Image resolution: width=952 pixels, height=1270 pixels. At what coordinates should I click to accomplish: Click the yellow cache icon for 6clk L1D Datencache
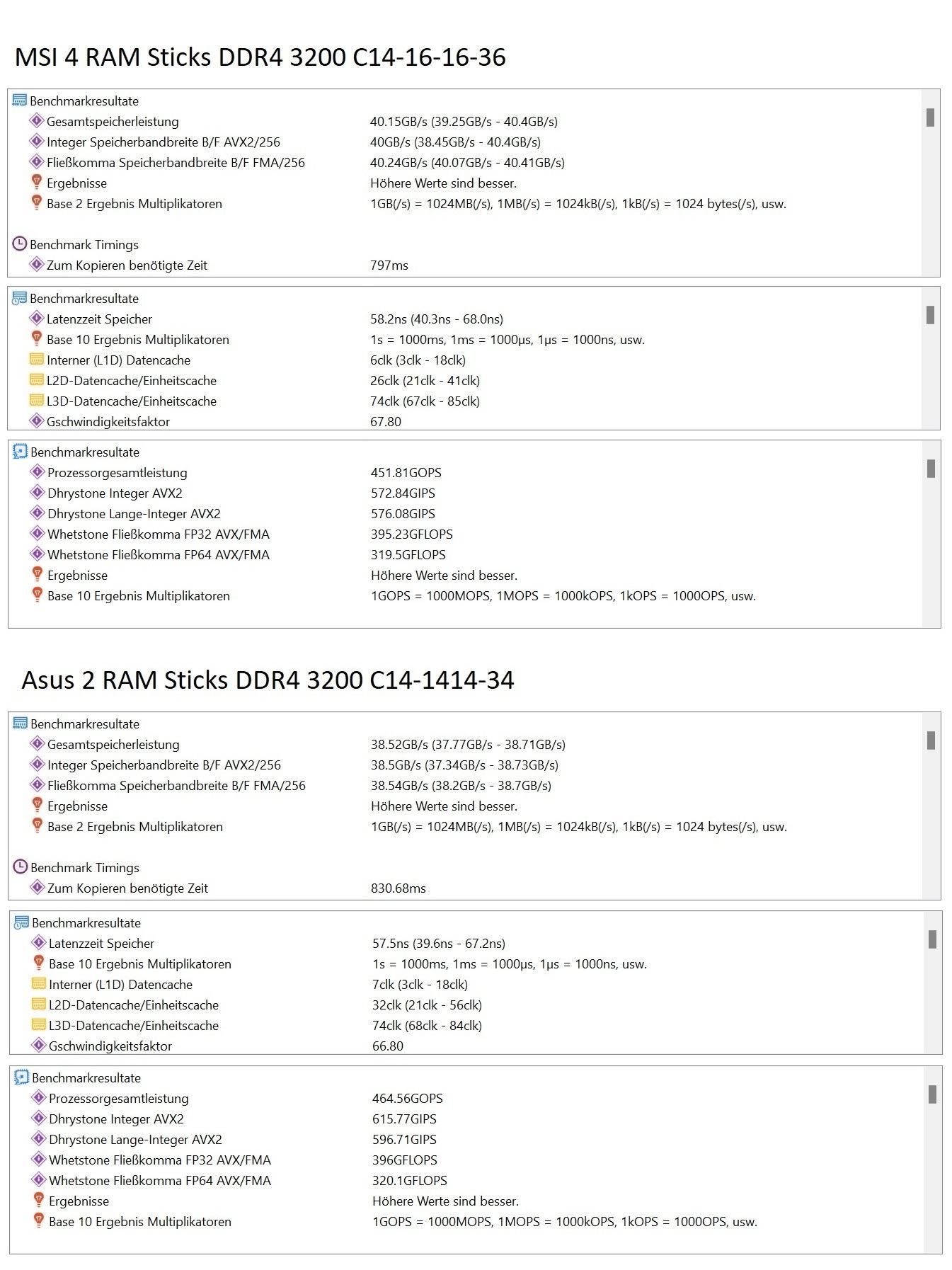click(x=37, y=359)
